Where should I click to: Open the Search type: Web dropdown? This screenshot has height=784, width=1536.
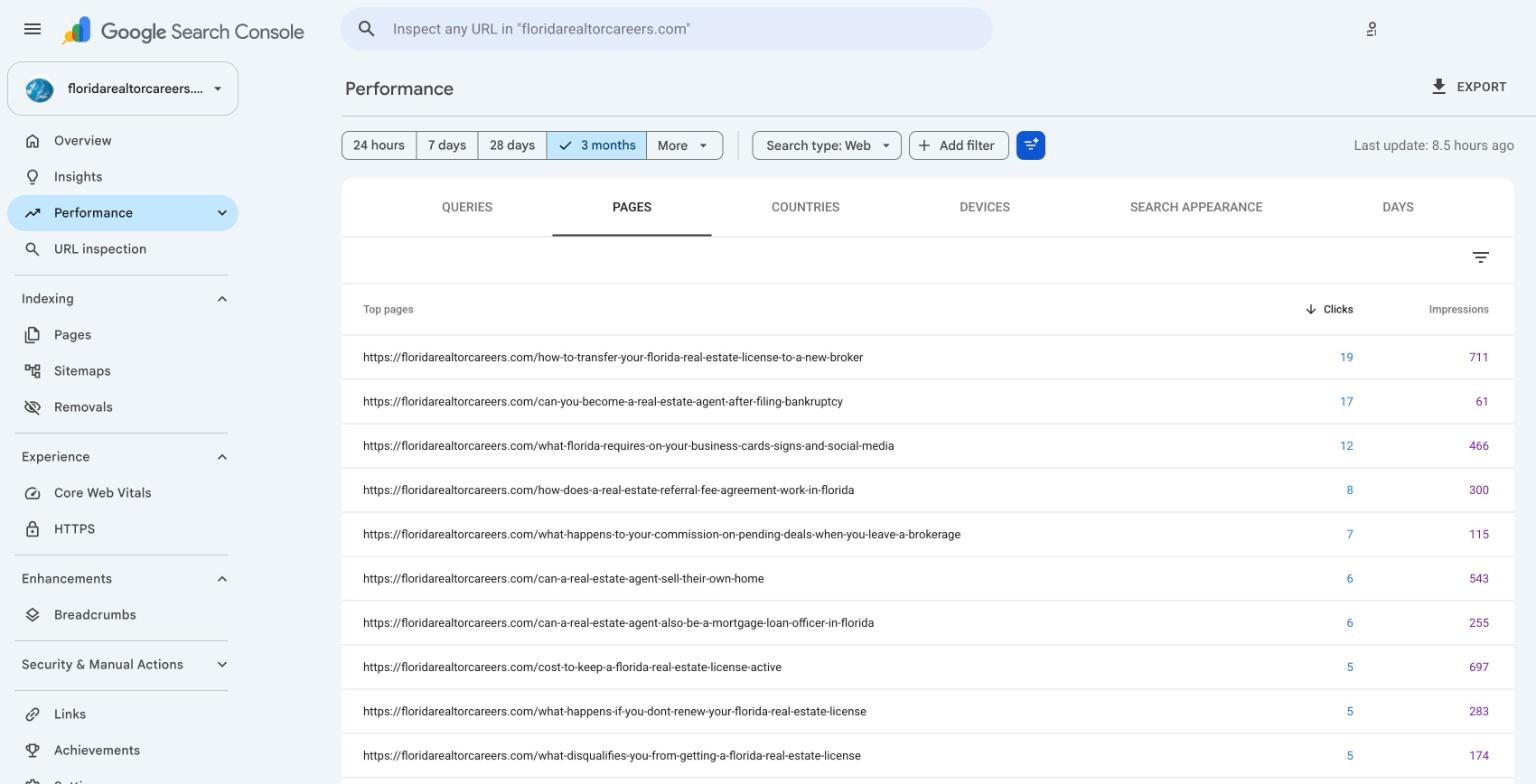(827, 145)
